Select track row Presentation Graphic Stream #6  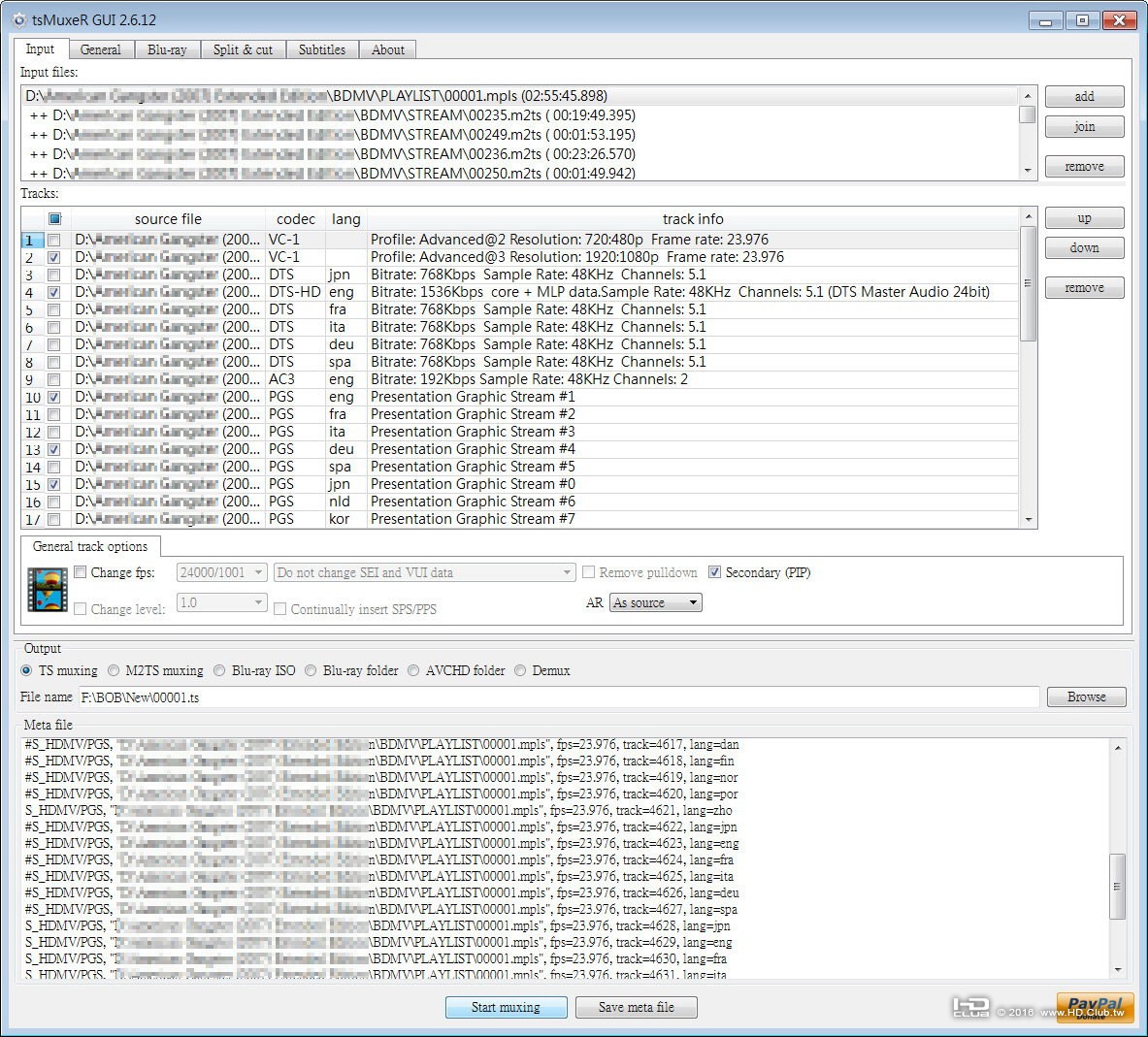[520, 502]
